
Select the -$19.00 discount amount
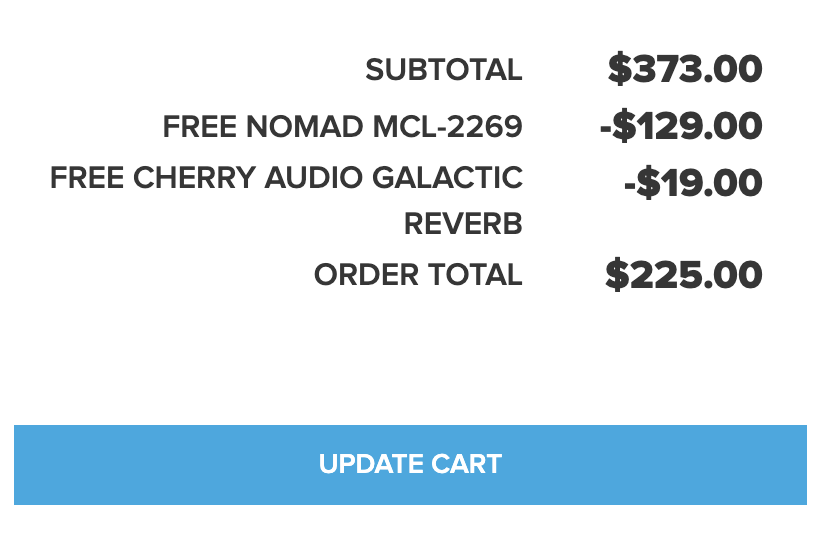692,183
